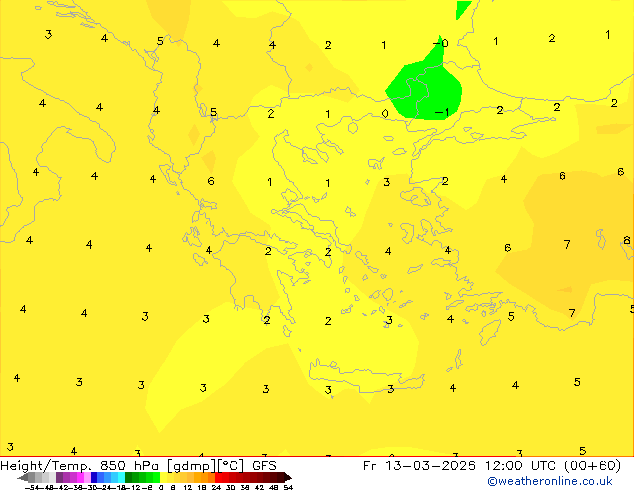Click the island of Crete outline
The height and width of the screenshot is (490, 634).
[366, 376]
